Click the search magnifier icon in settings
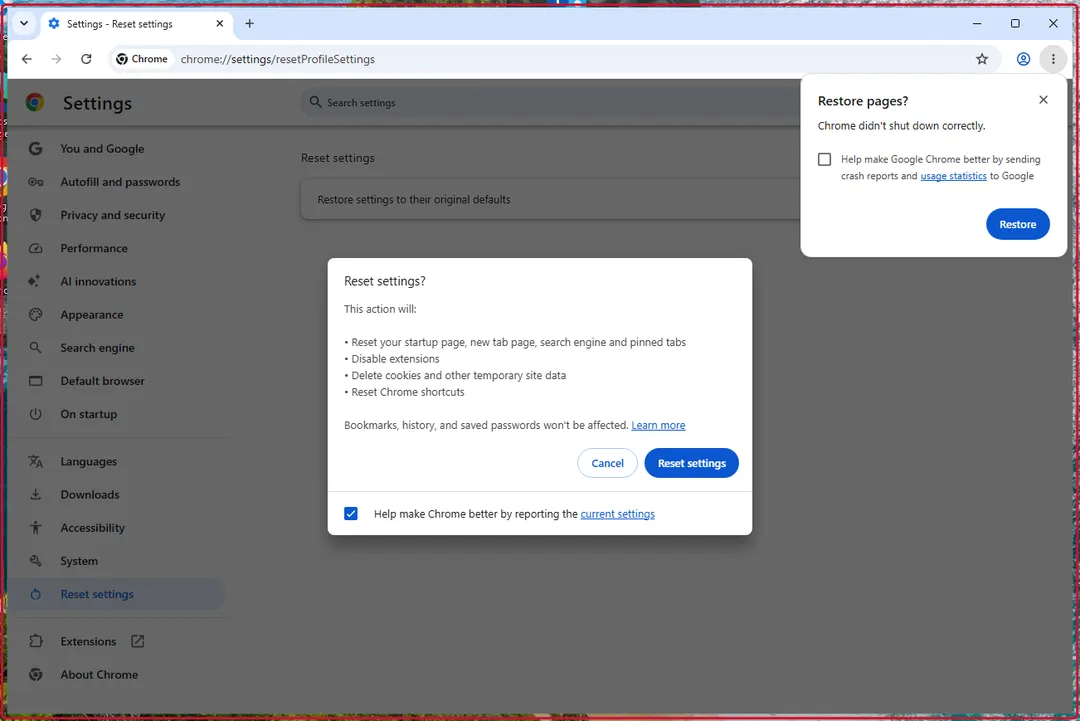Screen dimensions: 1080x721 (x=315, y=102)
